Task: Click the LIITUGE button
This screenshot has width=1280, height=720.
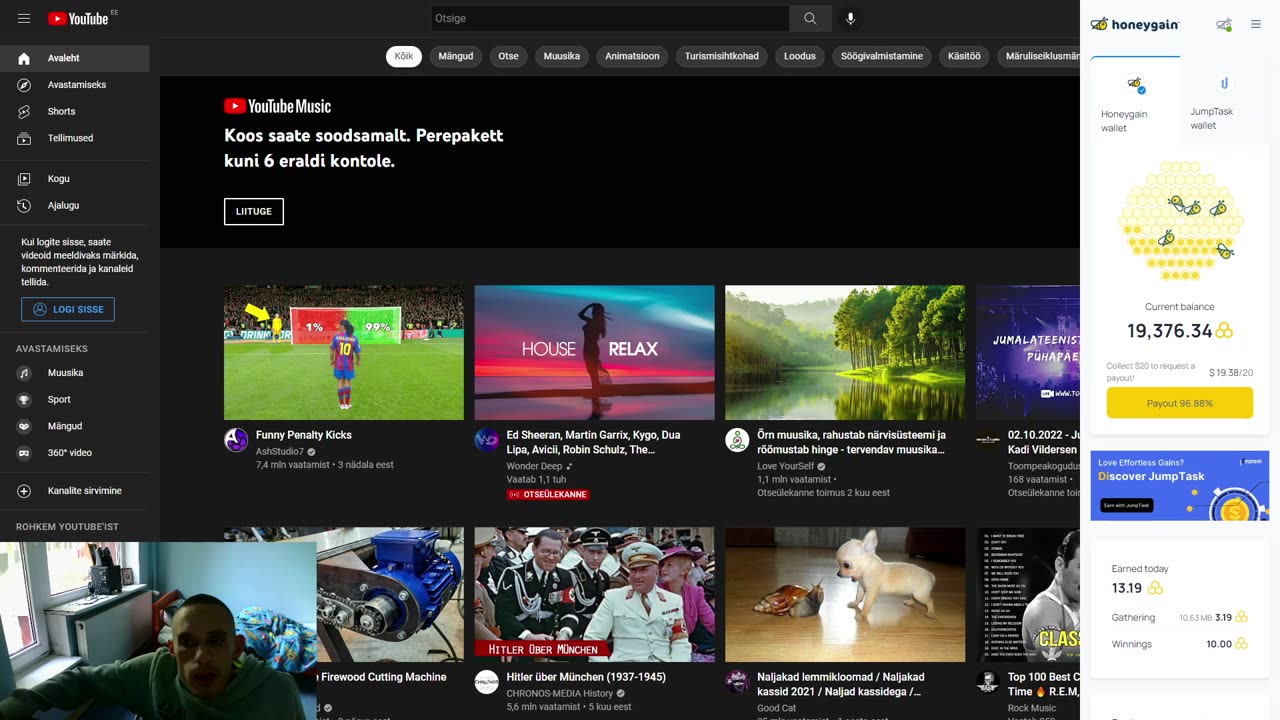Action: tap(254, 211)
